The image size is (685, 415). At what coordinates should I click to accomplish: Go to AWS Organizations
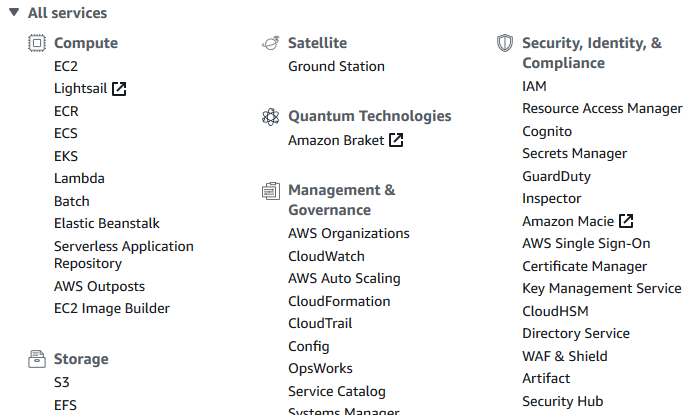(x=349, y=233)
